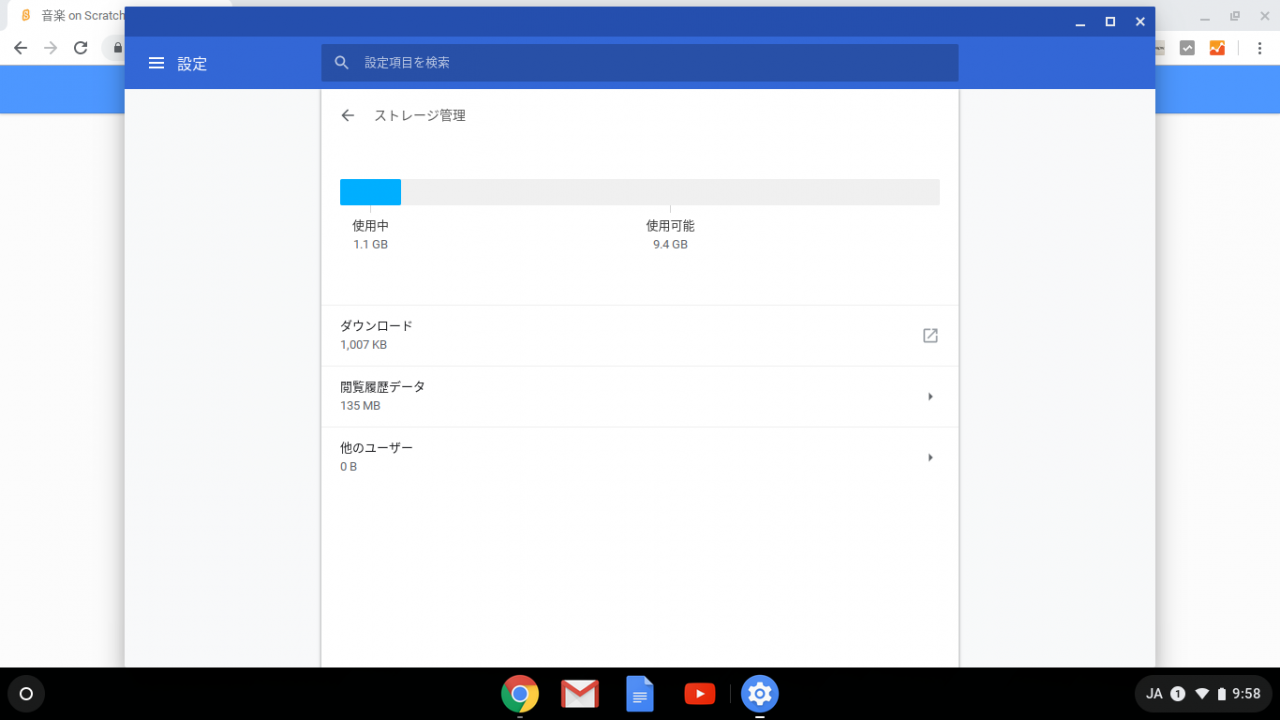
Task: Expand the 閲覧履歴データ row arrow
Action: (930, 397)
